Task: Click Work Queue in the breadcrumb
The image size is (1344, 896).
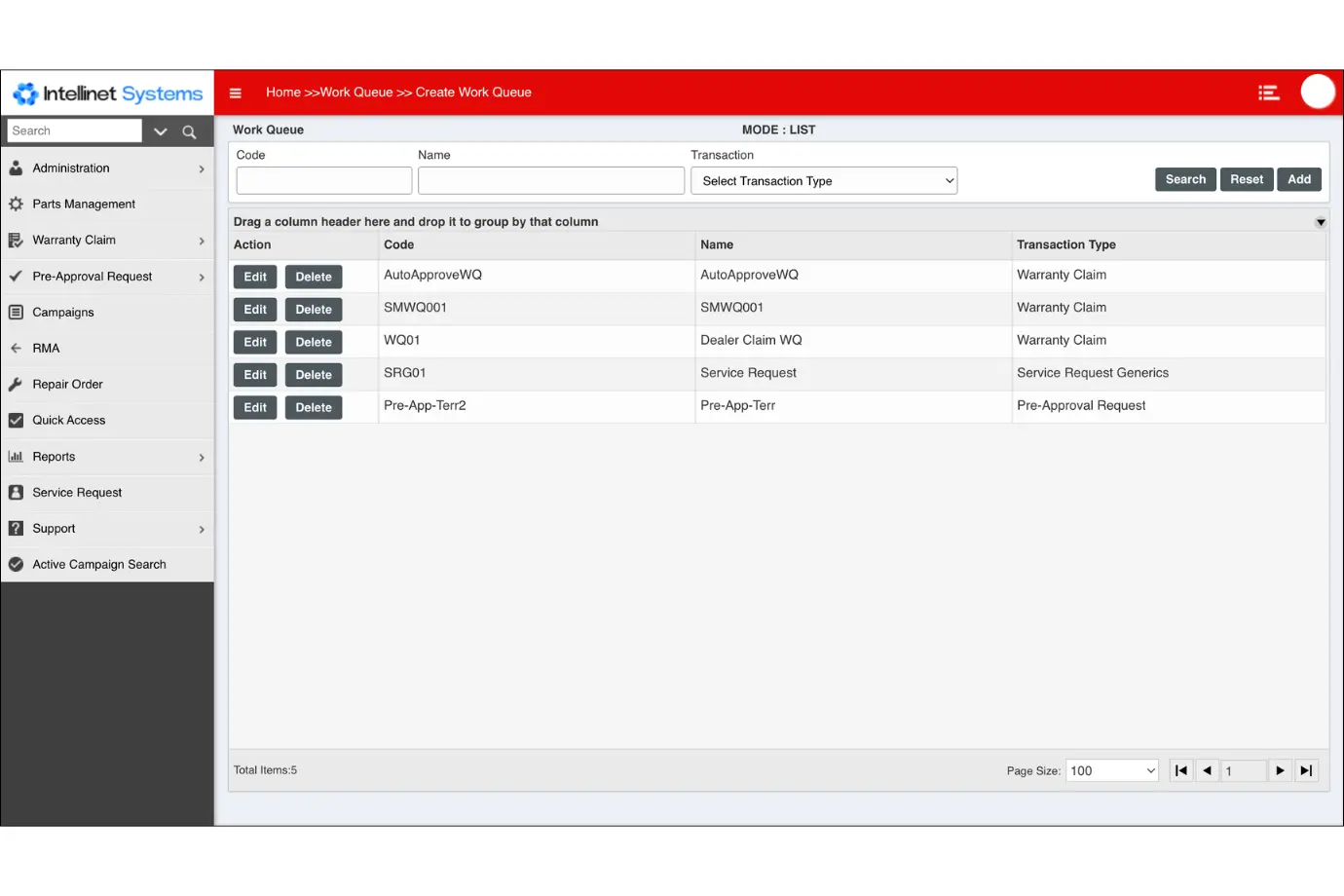Action: pyautogui.click(x=356, y=93)
